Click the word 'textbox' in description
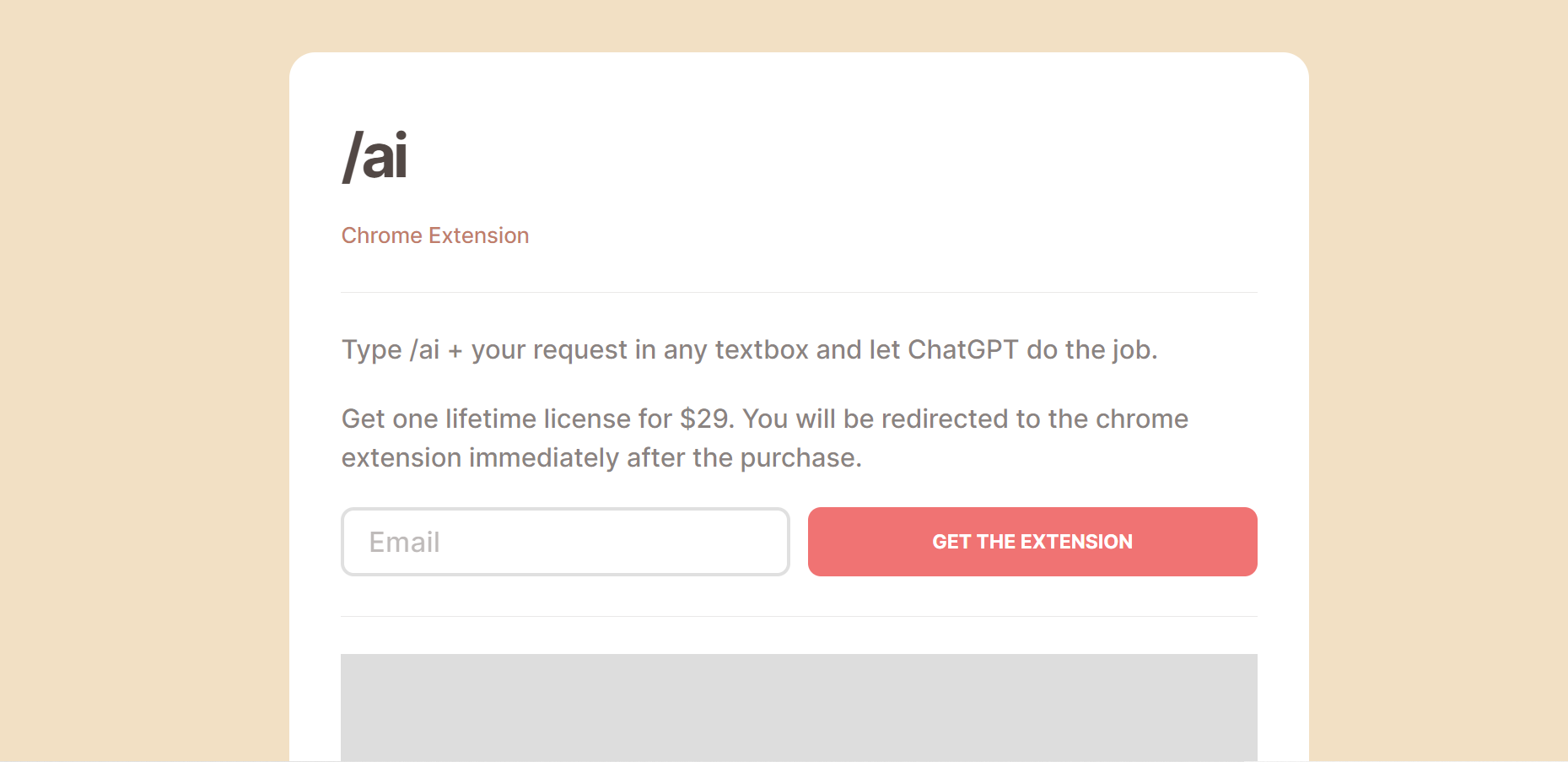 (x=762, y=349)
